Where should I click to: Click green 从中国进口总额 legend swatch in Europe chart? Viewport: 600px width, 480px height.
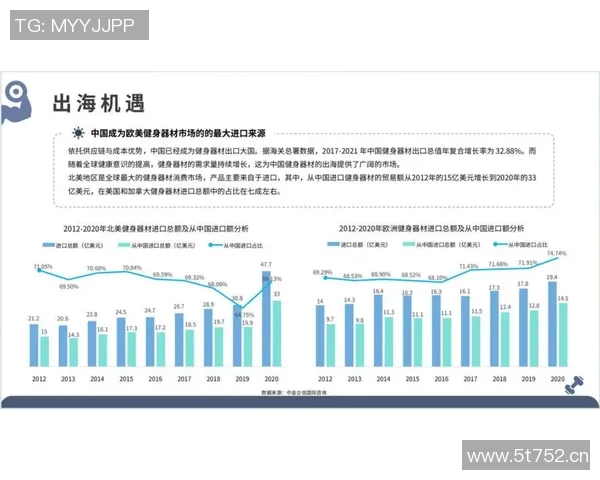[x=409, y=244]
